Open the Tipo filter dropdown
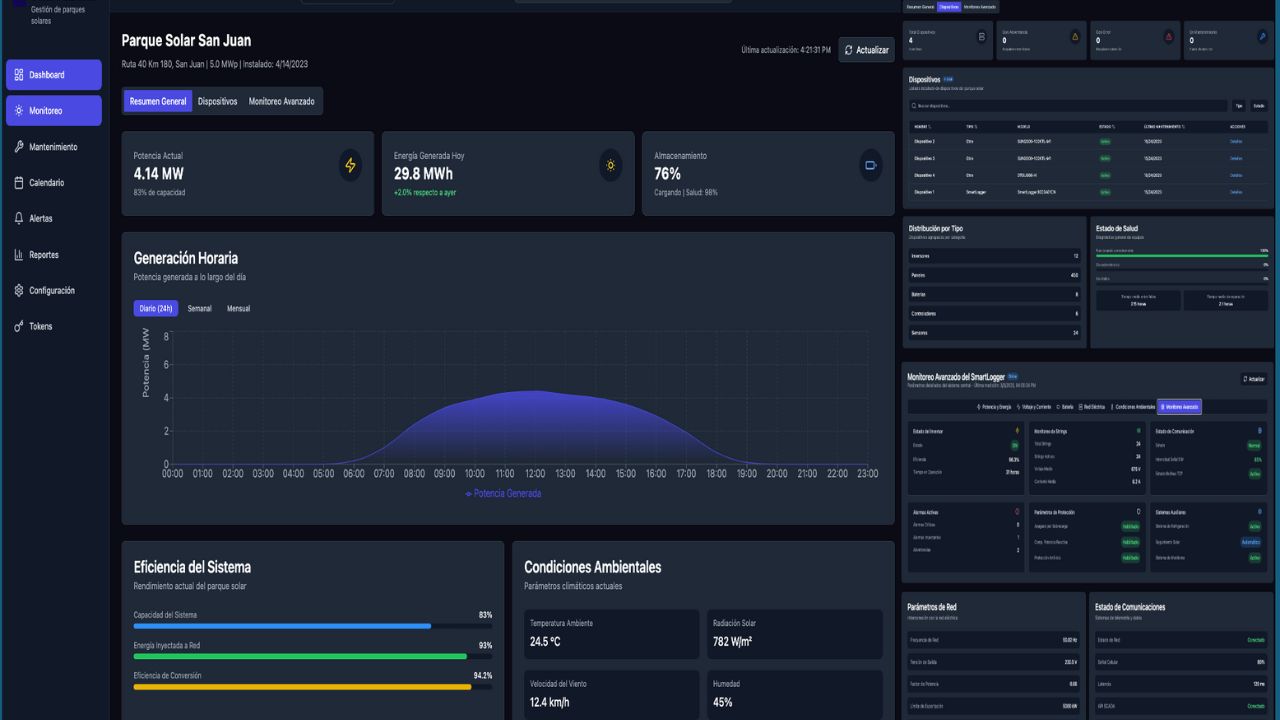The height and width of the screenshot is (720, 1280). click(1238, 105)
